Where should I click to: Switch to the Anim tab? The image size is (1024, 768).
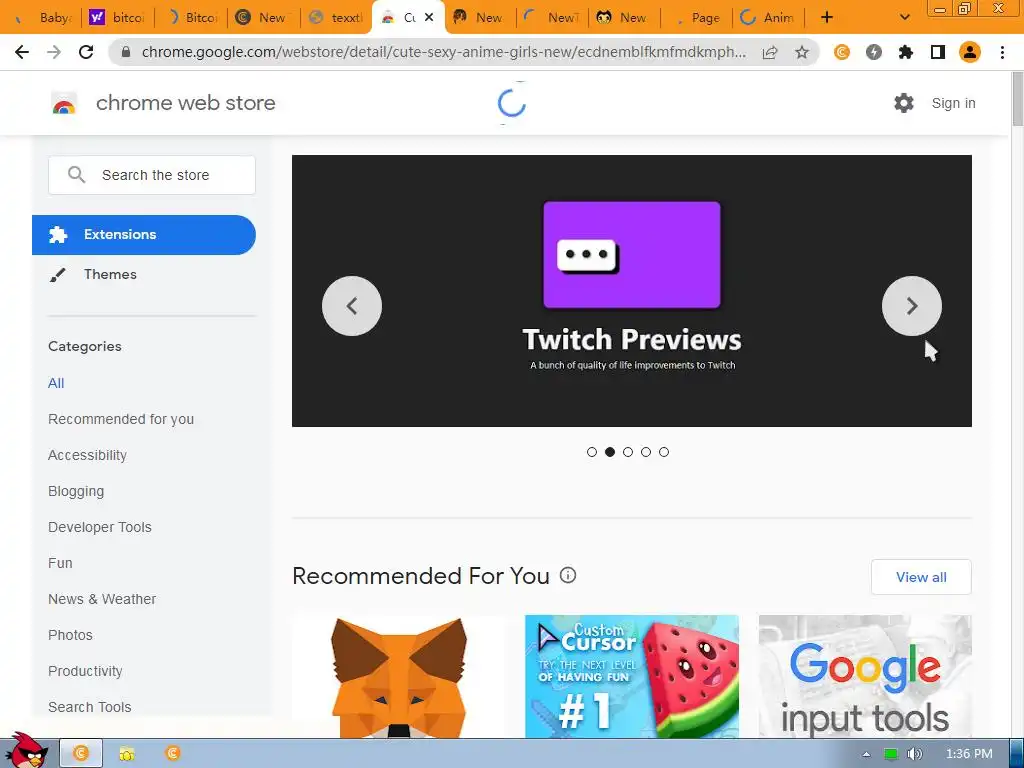pyautogui.click(x=769, y=18)
